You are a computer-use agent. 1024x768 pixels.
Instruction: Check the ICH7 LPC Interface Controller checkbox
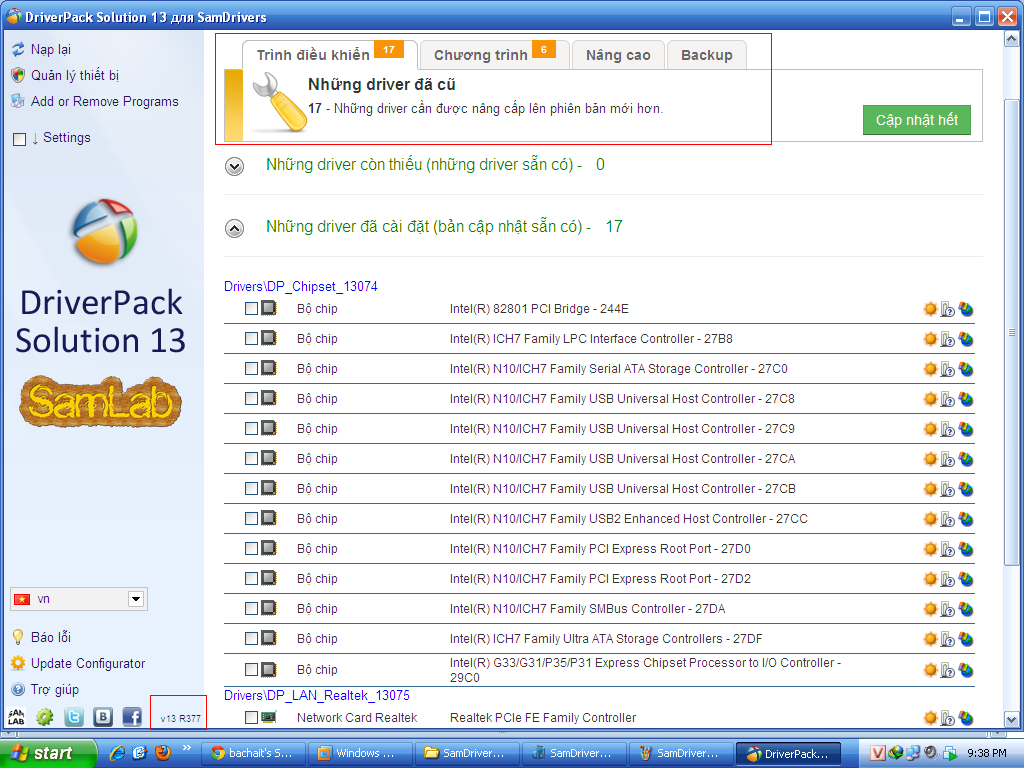tap(251, 338)
